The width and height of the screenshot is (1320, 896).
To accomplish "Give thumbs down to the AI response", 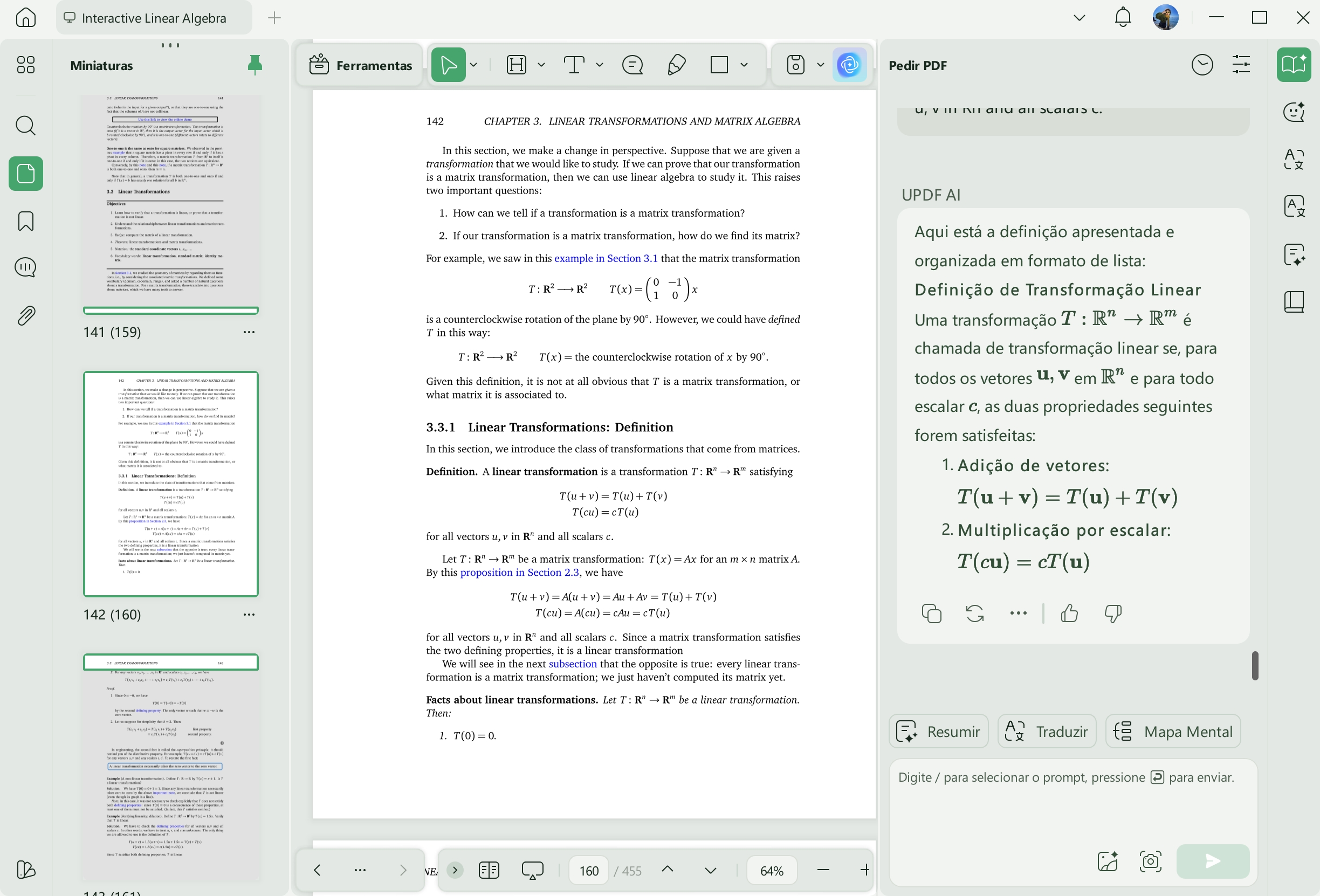I will (x=1113, y=613).
